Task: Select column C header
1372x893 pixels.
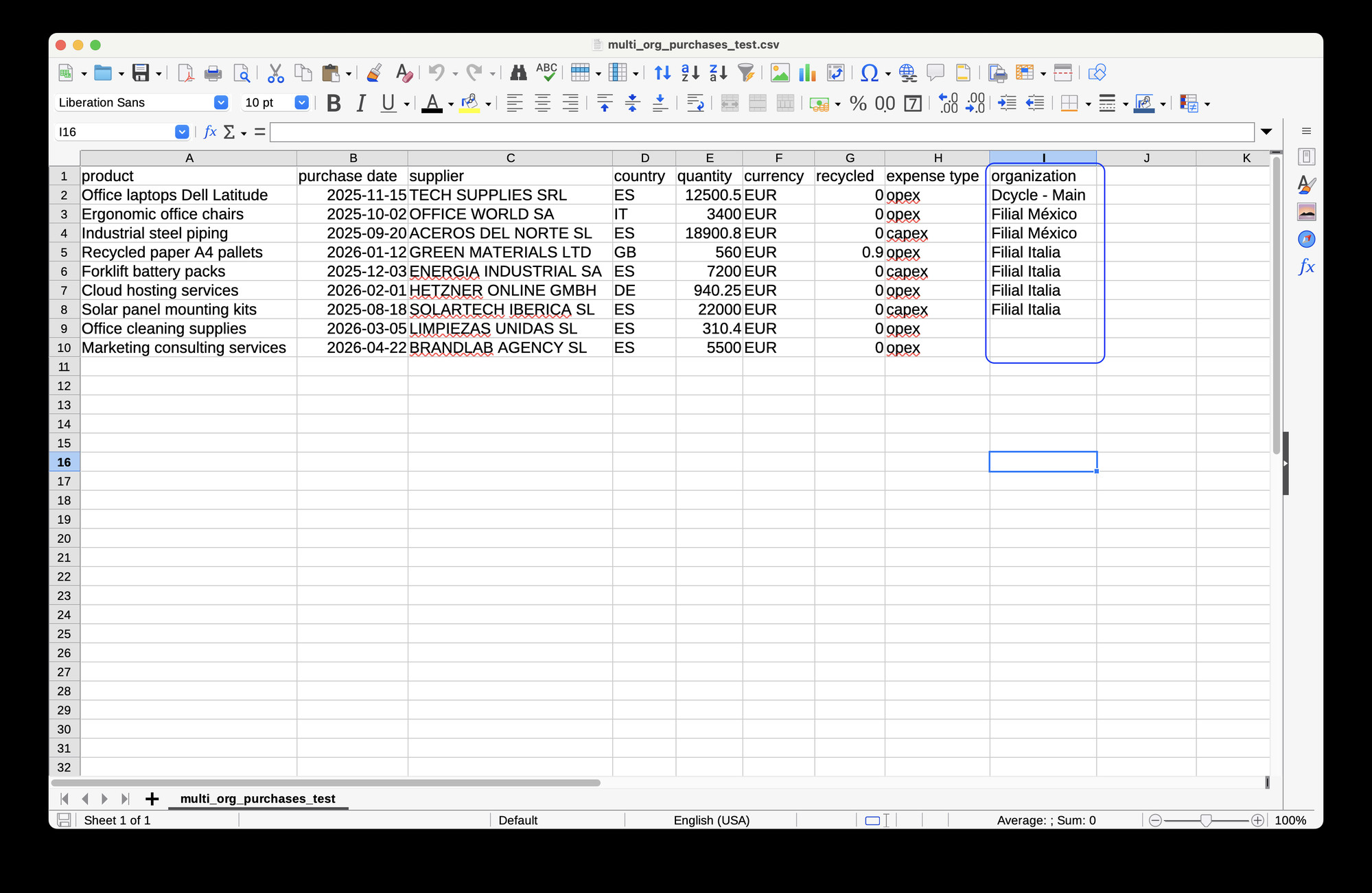Action: point(510,158)
